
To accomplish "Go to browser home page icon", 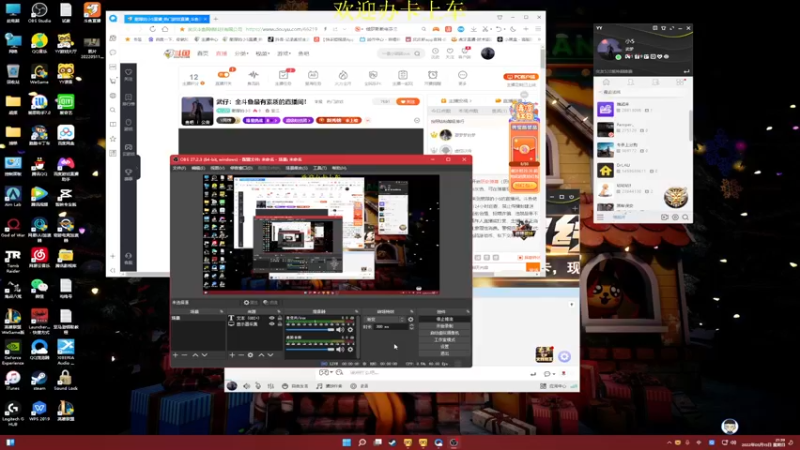I will click(165, 29).
